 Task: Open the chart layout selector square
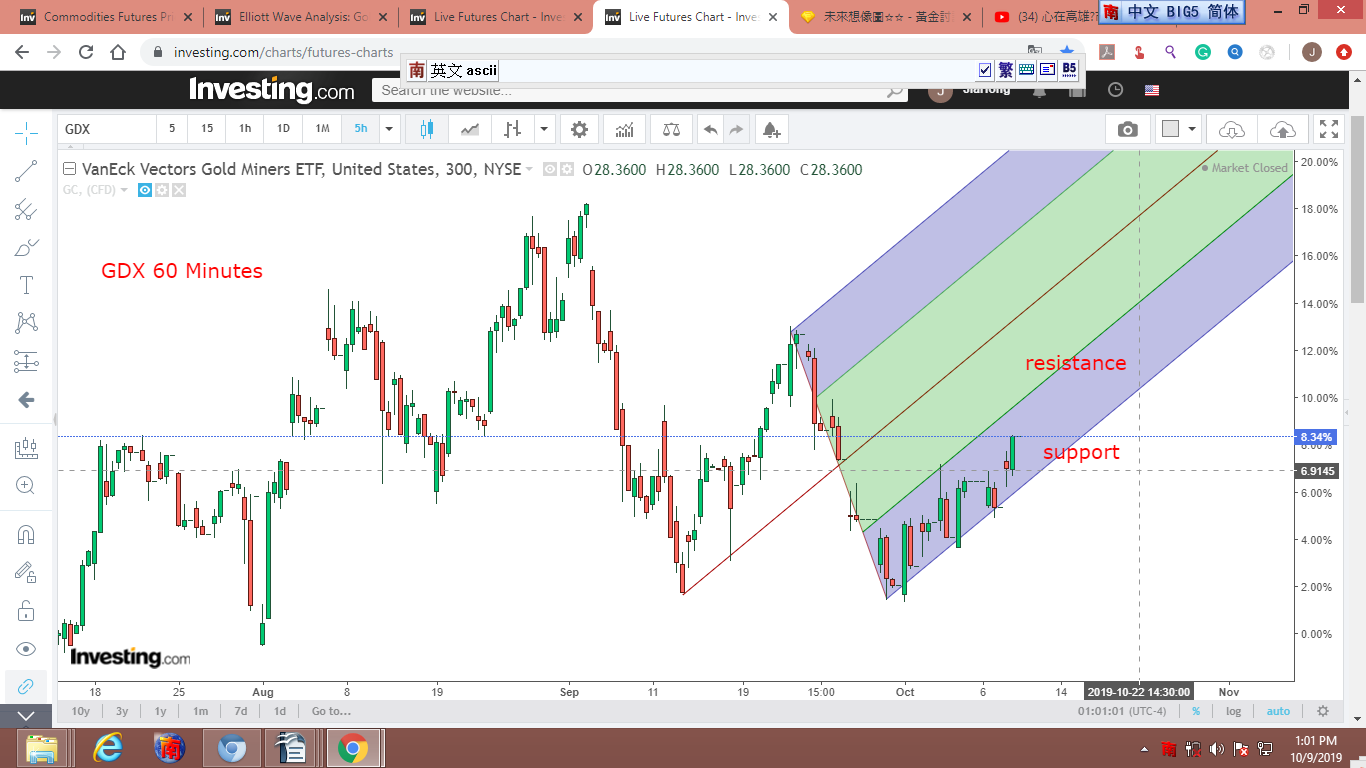pyautogui.click(x=1170, y=129)
